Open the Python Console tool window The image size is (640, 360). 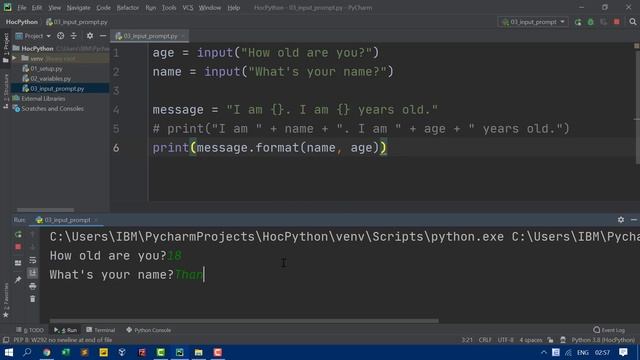(x=148, y=330)
